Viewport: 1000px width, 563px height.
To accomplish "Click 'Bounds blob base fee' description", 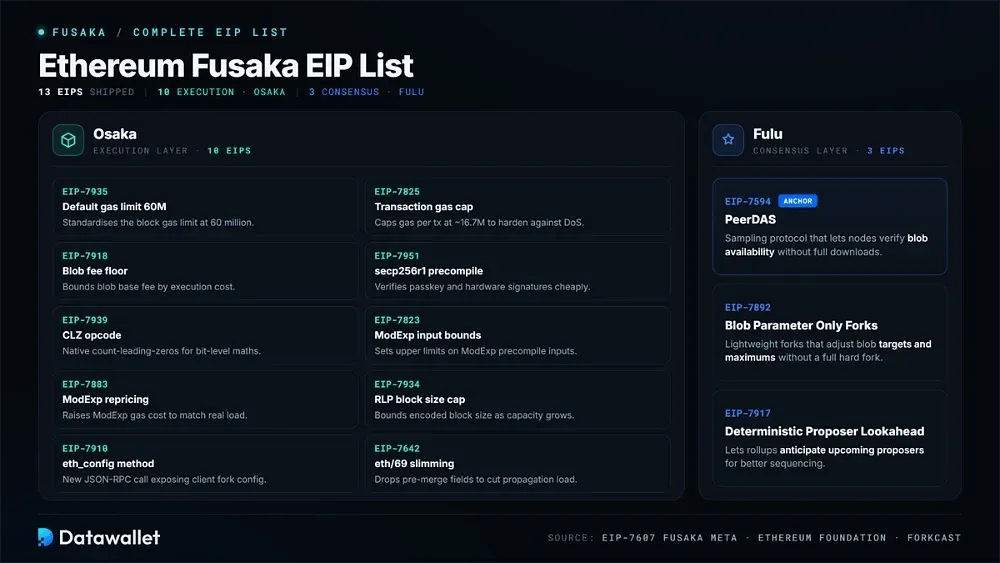I will click(149, 288).
